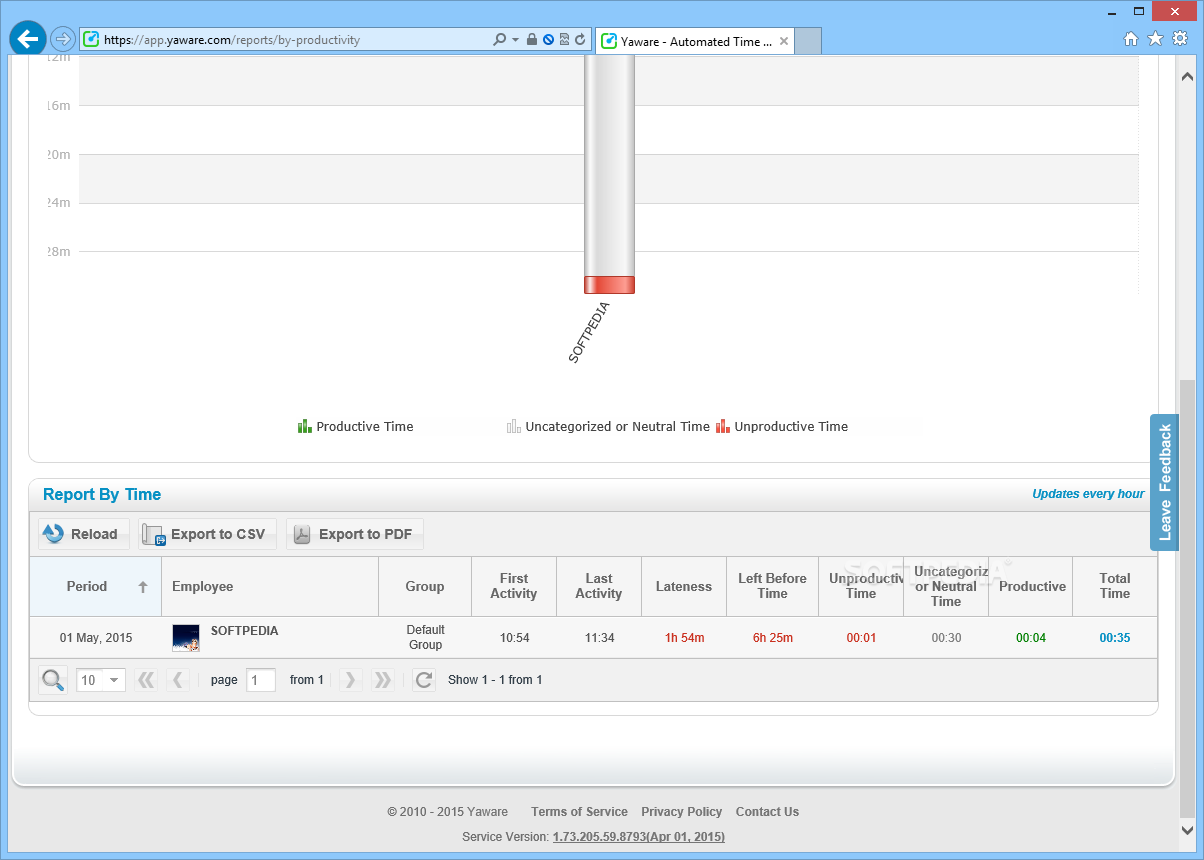
Task: Click the Total Time column header
Action: pos(1115,586)
